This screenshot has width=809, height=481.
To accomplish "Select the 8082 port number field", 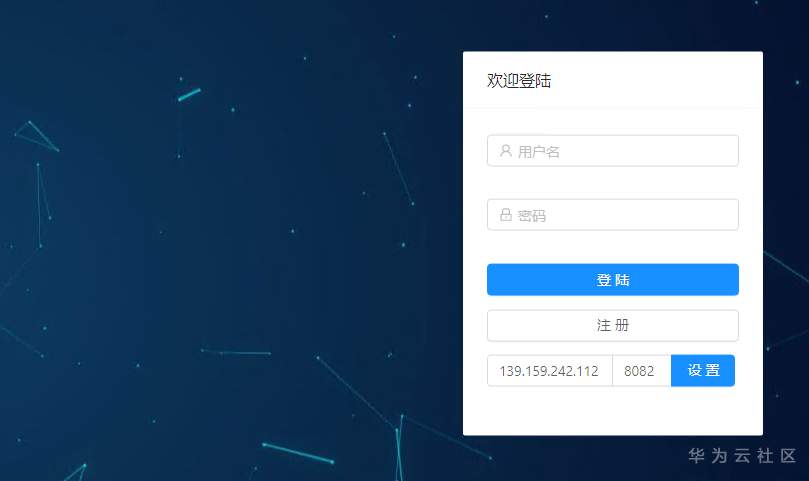I will 641,371.
